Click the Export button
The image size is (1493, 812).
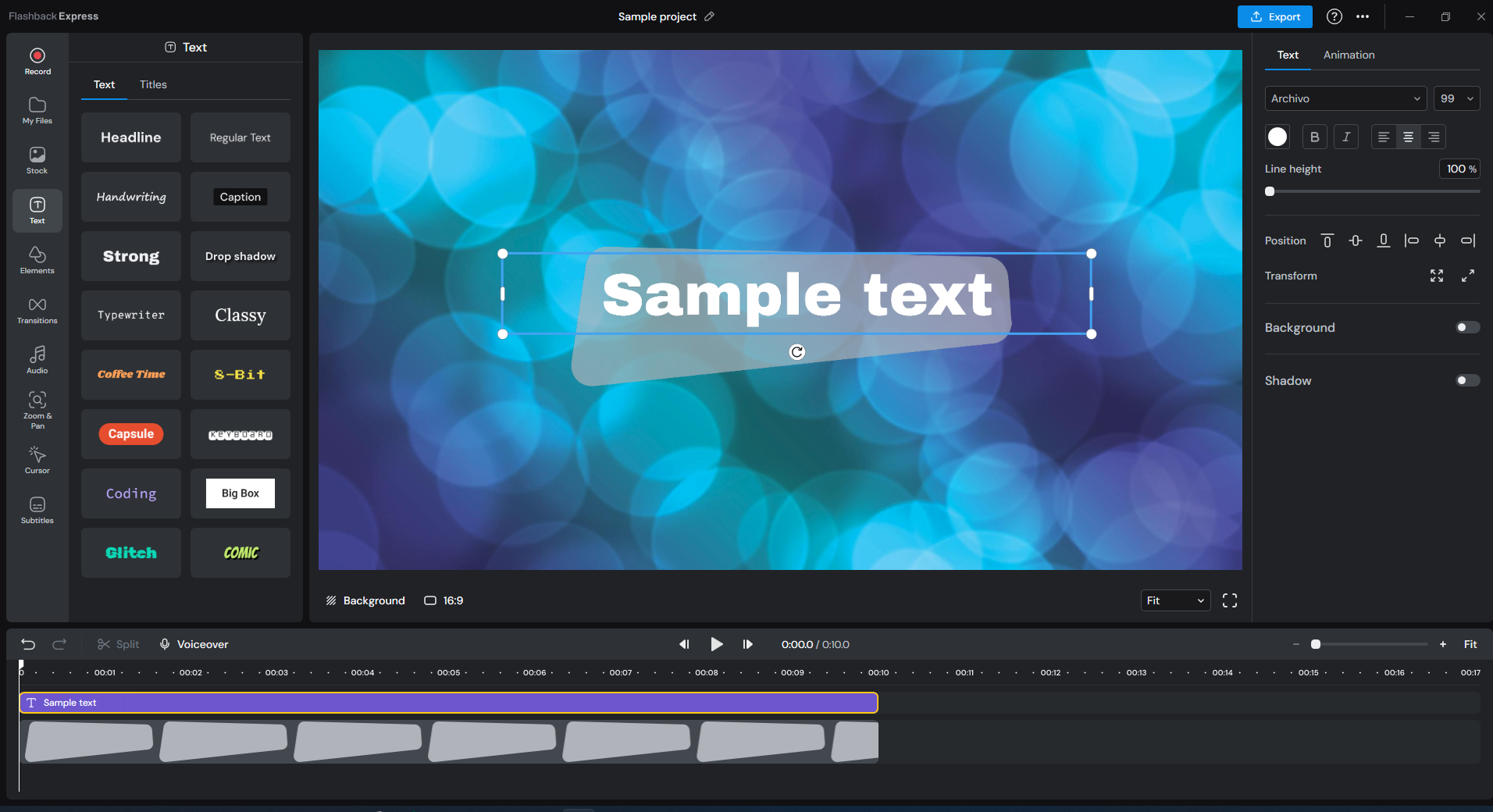(1274, 16)
